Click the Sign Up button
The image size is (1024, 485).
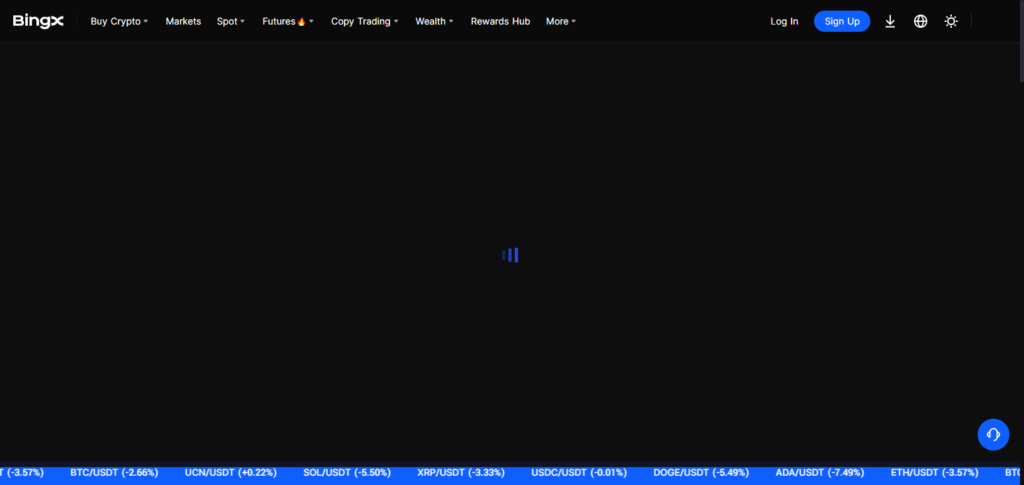pos(841,21)
